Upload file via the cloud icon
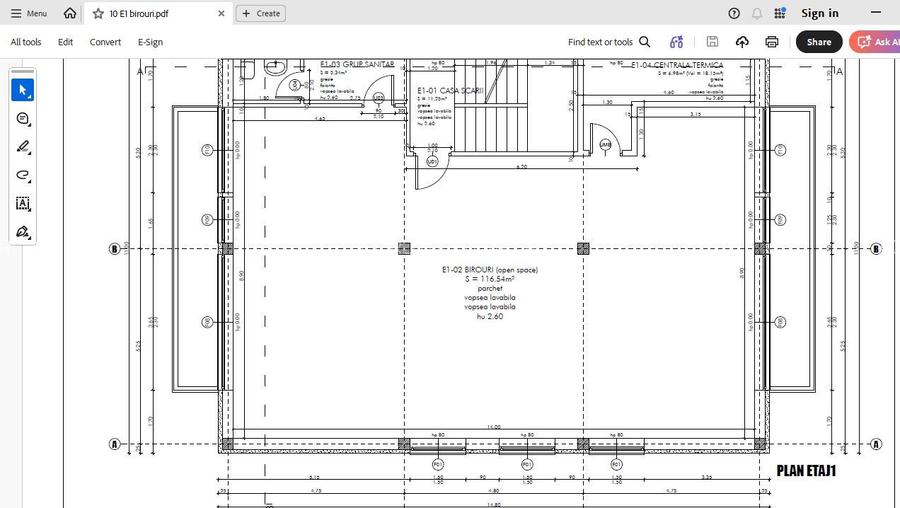Viewport: 900px width, 508px height. pos(742,42)
